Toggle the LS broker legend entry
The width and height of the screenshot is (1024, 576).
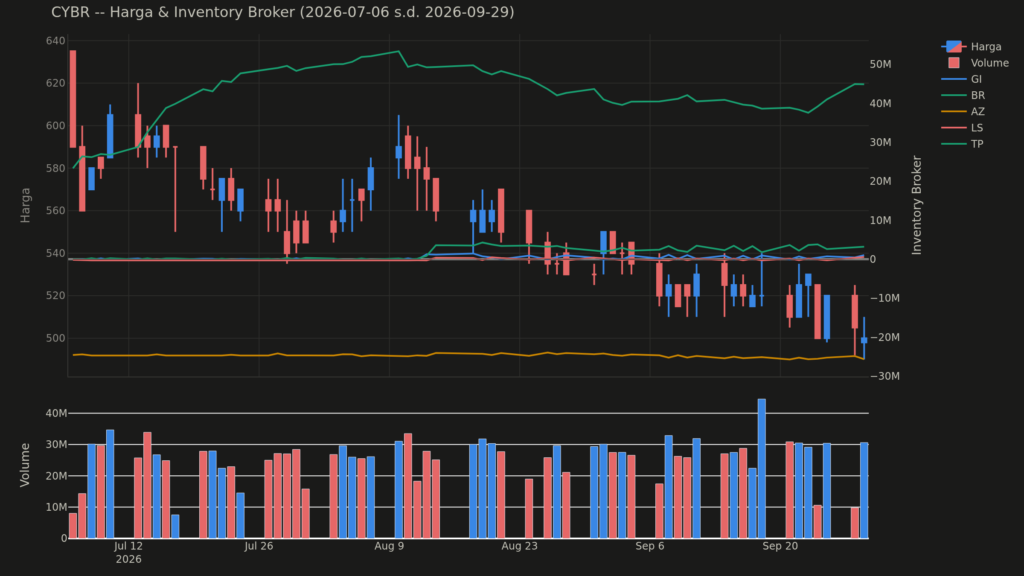tap(963, 128)
